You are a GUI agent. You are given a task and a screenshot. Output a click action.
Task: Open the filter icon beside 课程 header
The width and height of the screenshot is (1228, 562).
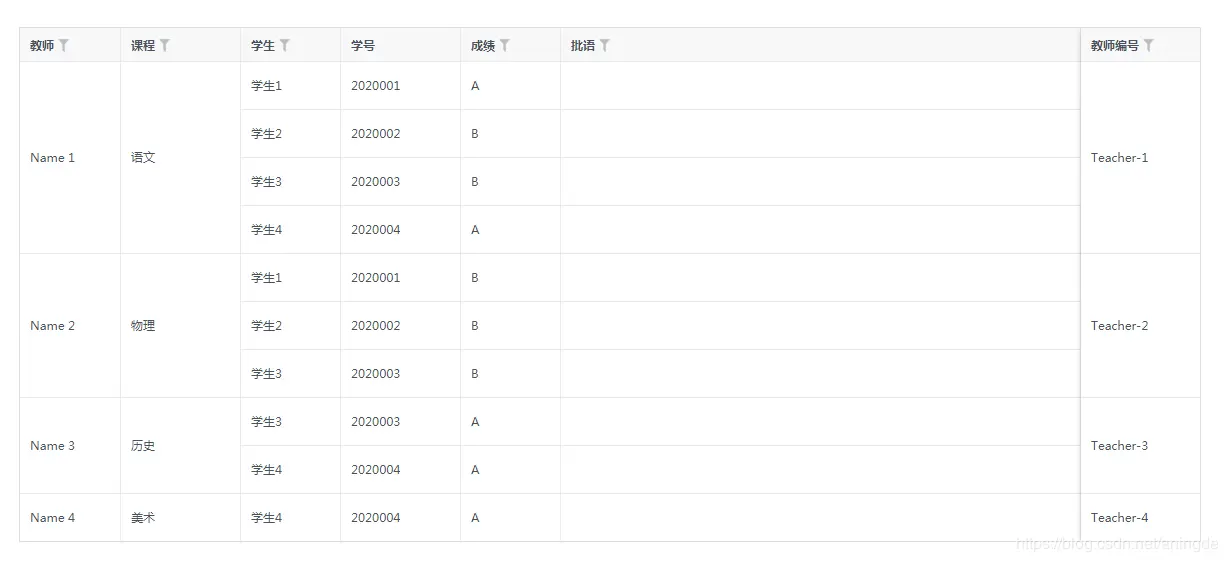pyautogui.click(x=165, y=45)
